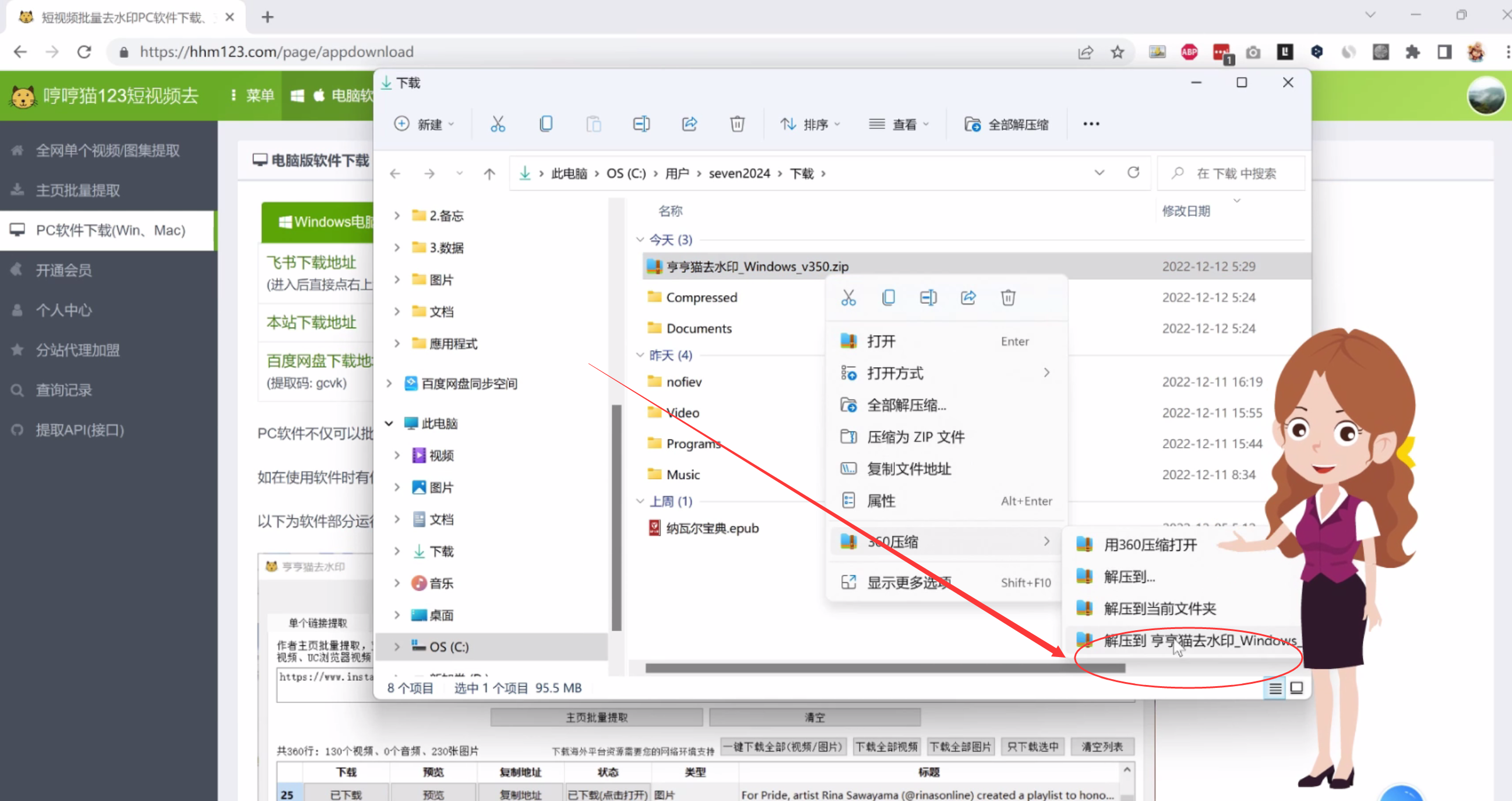Open the three-dots more options in Explorer
The width and height of the screenshot is (1512, 801).
click(x=1091, y=124)
